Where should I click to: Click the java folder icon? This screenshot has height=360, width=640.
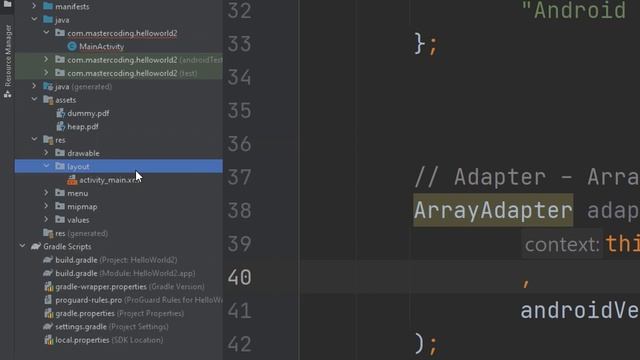click(x=48, y=20)
